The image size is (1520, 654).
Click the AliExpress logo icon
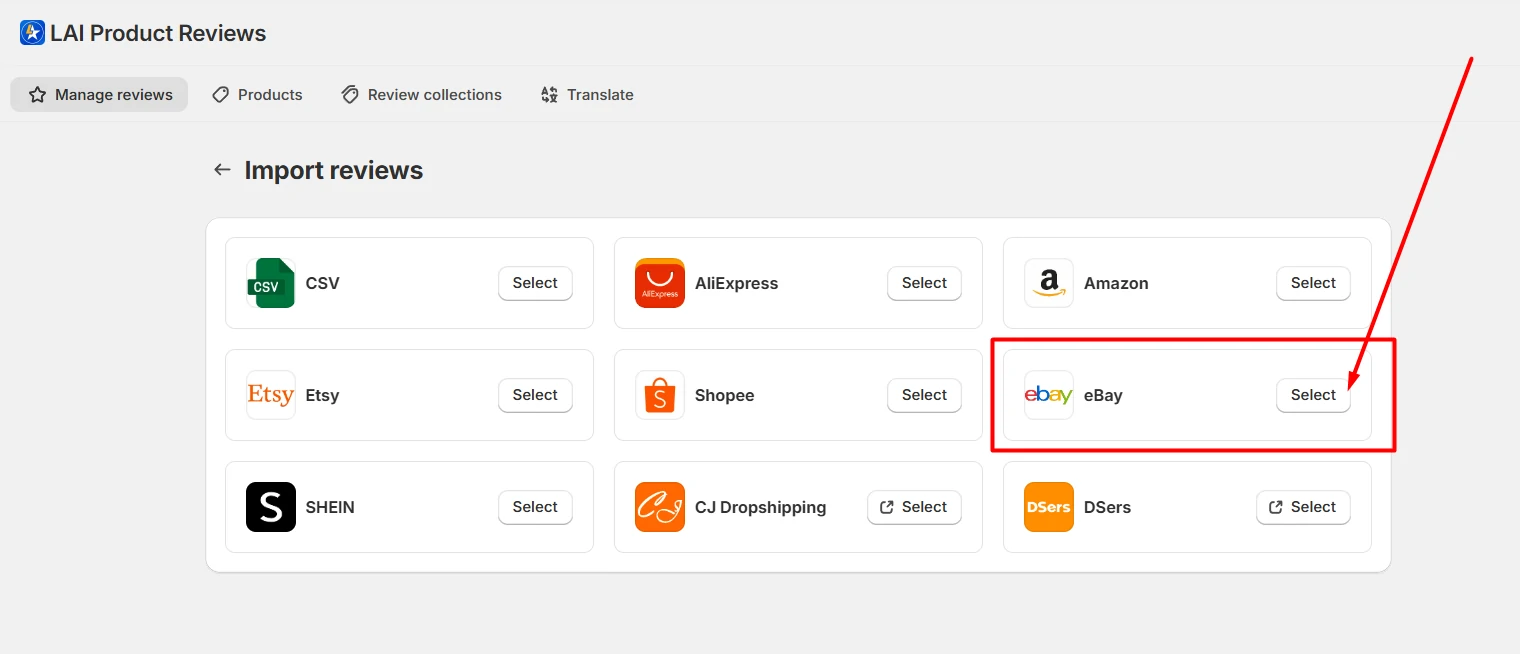[660, 283]
